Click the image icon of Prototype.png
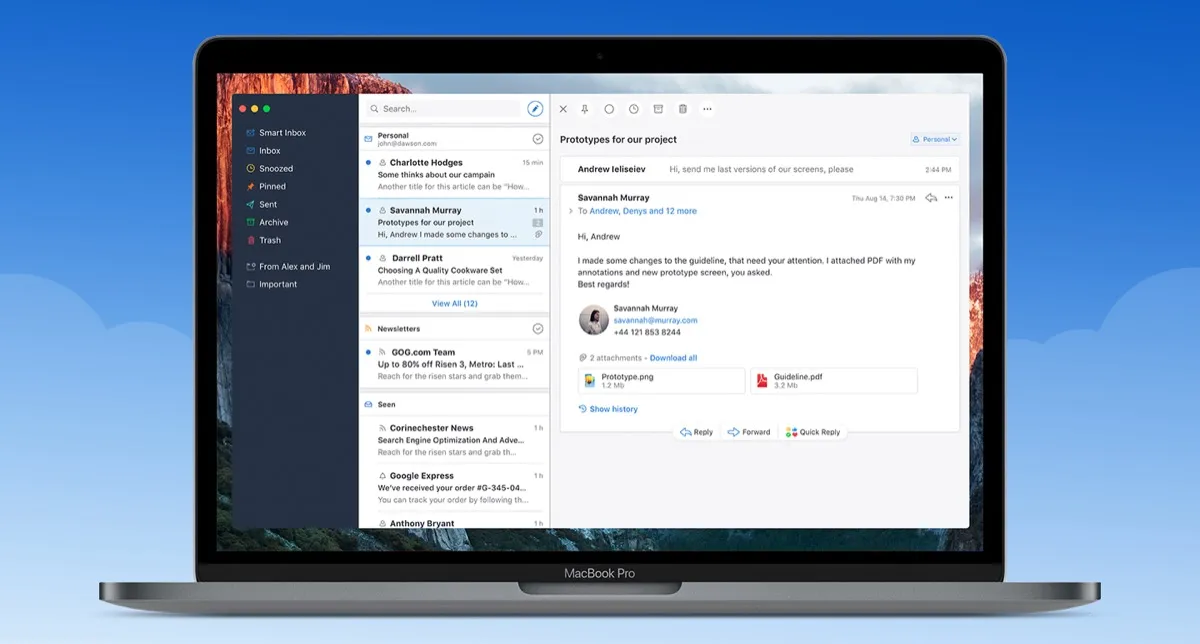The width and height of the screenshot is (1200, 644). tap(590, 380)
